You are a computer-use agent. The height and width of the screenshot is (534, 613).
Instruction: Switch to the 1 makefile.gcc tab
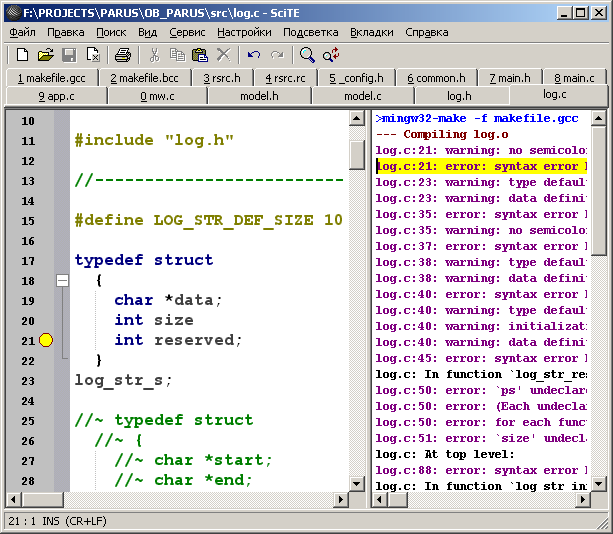pyautogui.click(x=51, y=77)
